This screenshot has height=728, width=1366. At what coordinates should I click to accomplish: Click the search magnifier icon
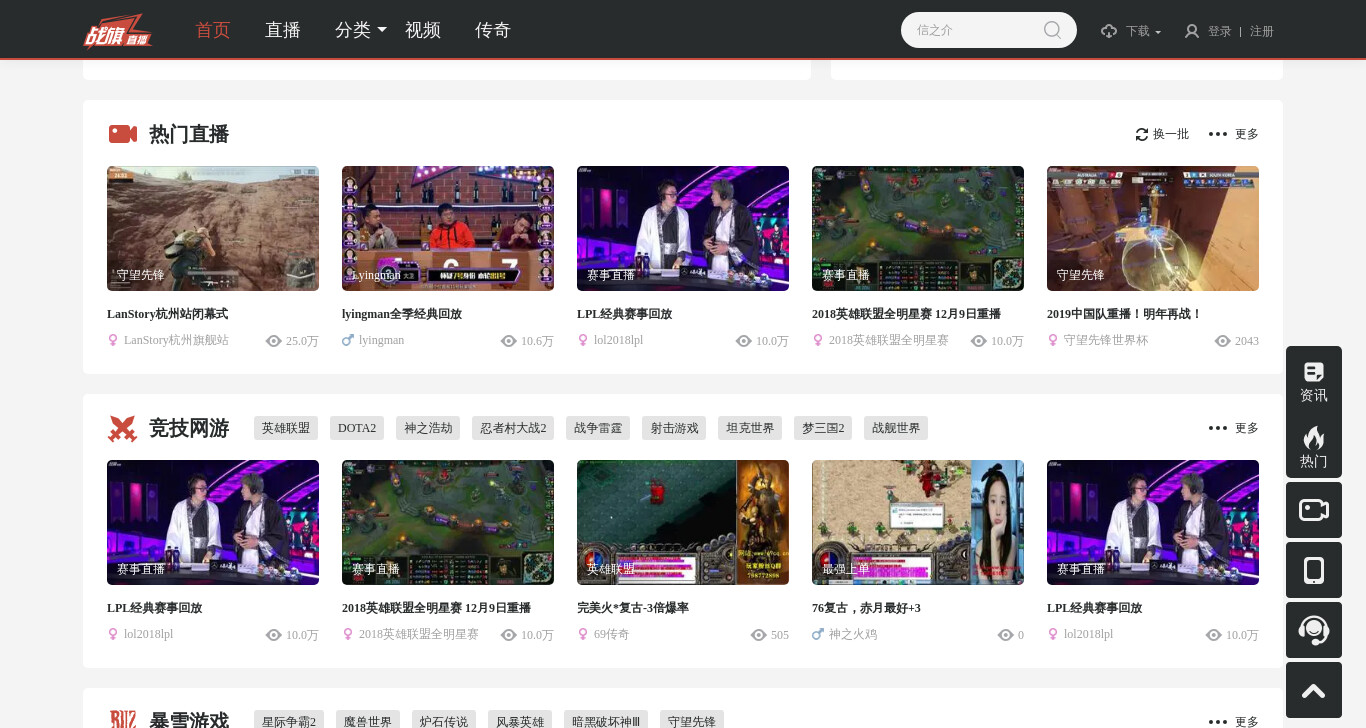pos(1052,30)
